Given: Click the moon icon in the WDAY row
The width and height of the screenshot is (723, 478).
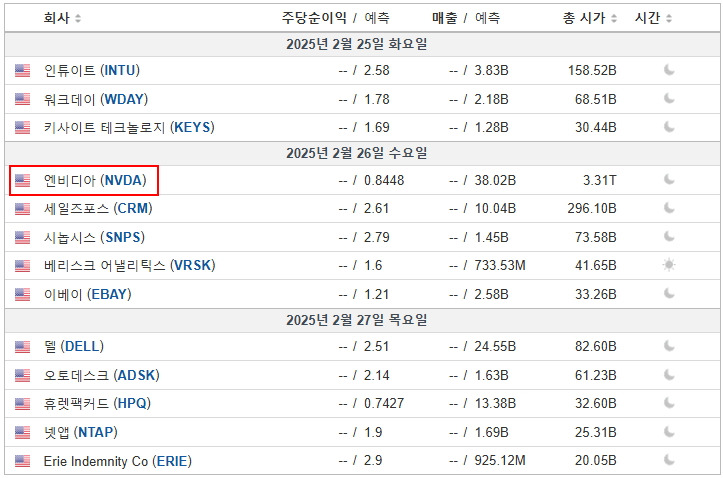Looking at the screenshot, I should [x=669, y=99].
